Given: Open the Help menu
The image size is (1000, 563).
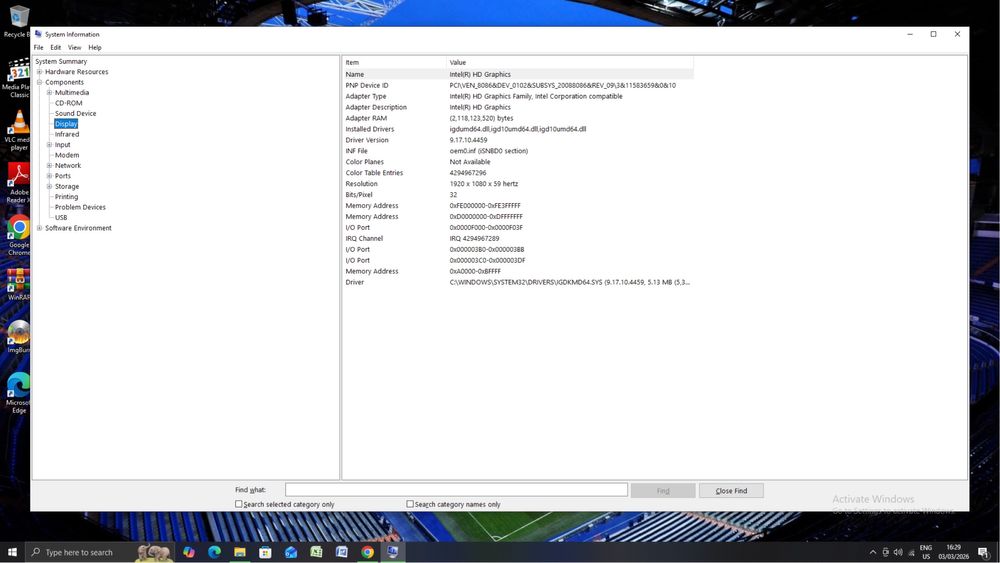Looking at the screenshot, I should click(95, 47).
